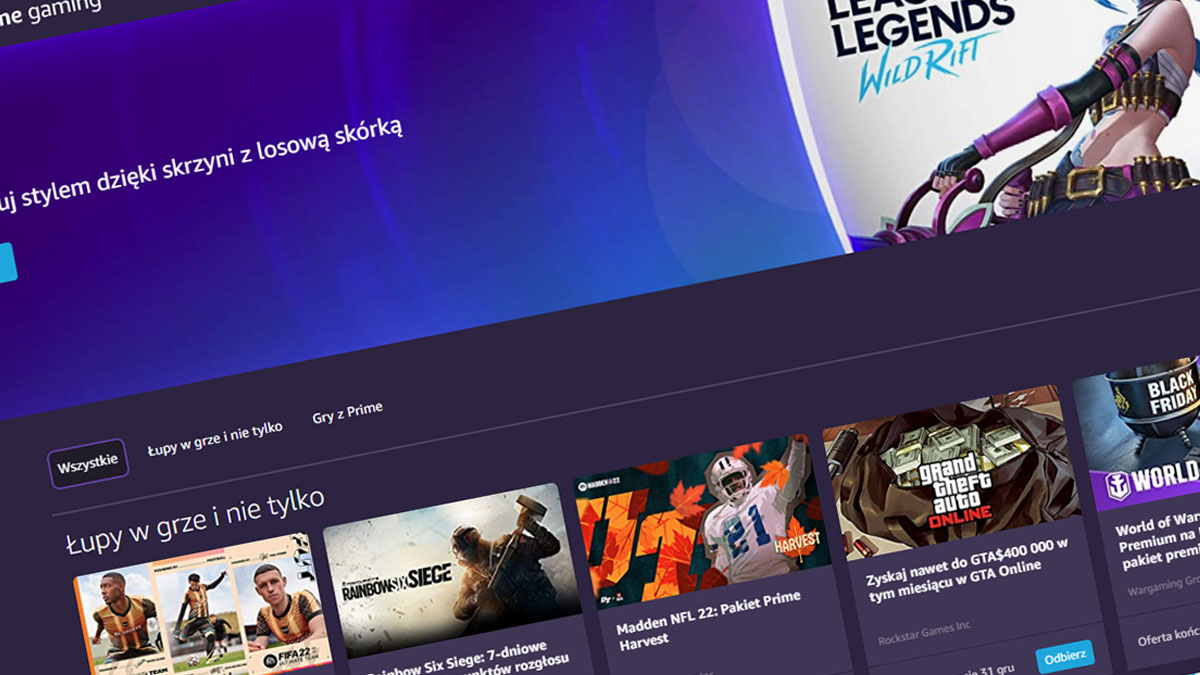Click the "Rockstar Games Inc" publisher label
The width and height of the screenshot is (1200, 675).
[x=924, y=633]
